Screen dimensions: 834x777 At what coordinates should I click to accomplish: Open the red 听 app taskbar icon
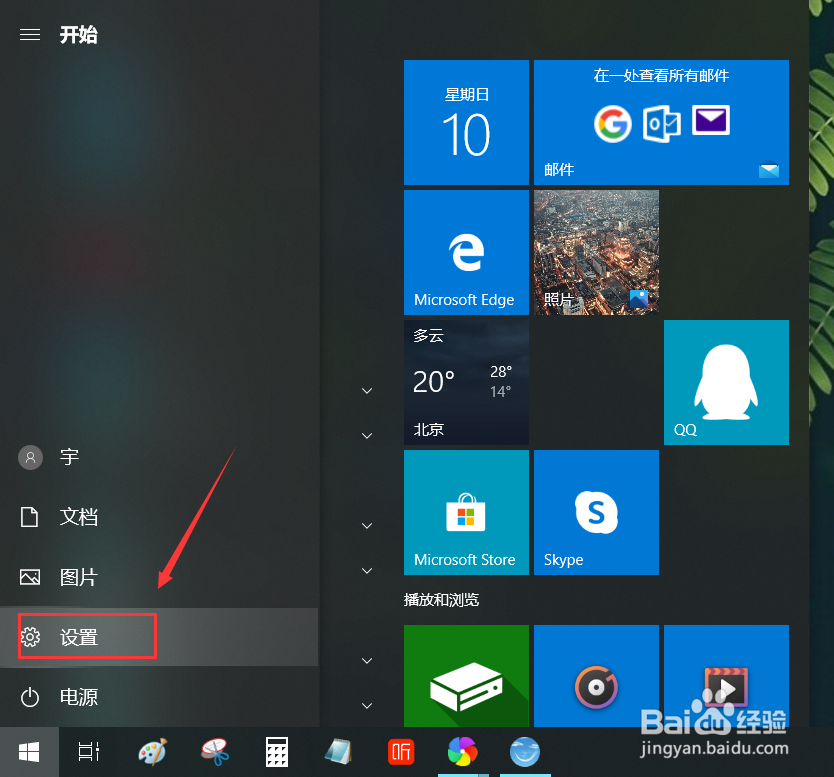coord(401,752)
